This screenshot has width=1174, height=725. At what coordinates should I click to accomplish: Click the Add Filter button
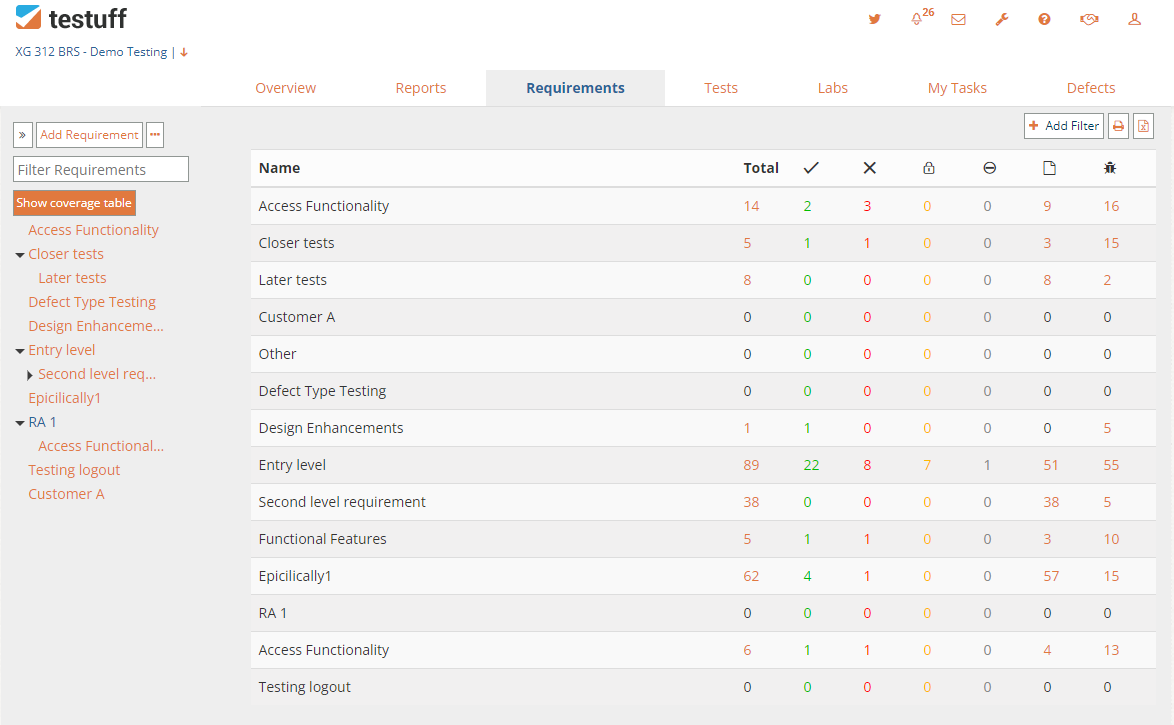click(x=1063, y=126)
